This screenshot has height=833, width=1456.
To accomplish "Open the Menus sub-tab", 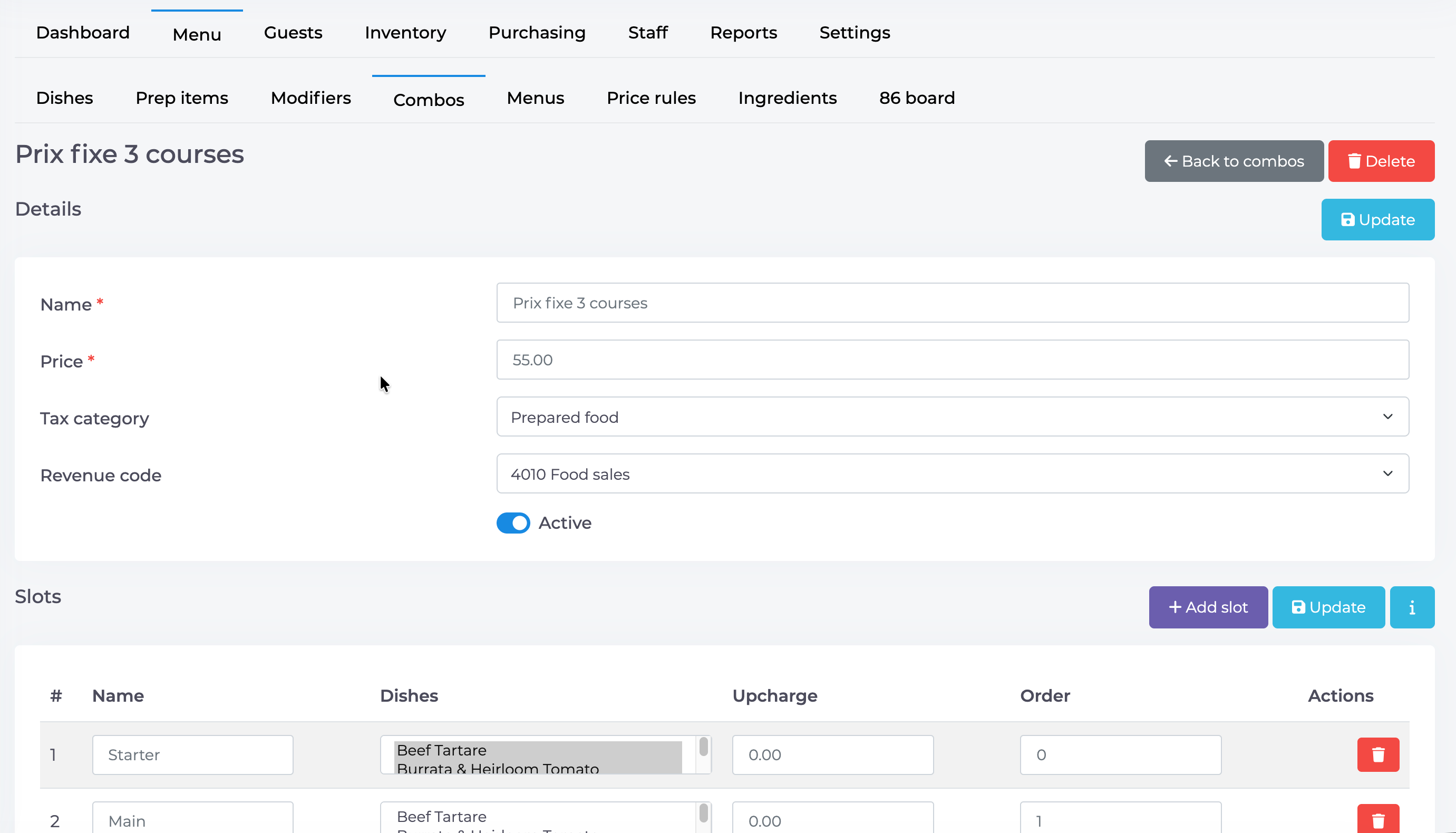I will 535,98.
